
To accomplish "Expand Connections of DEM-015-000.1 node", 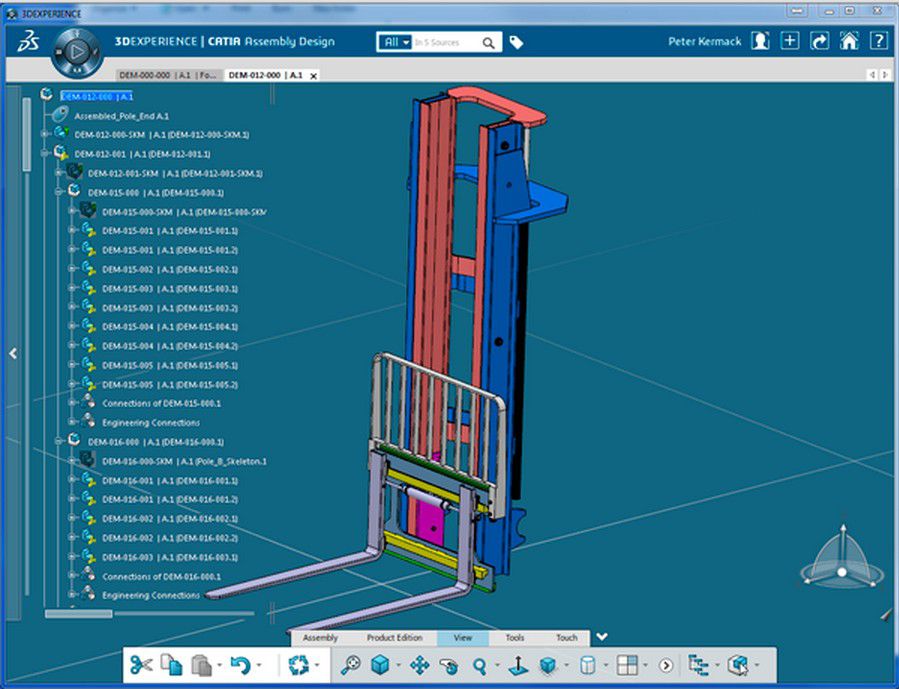I will tap(72, 403).
